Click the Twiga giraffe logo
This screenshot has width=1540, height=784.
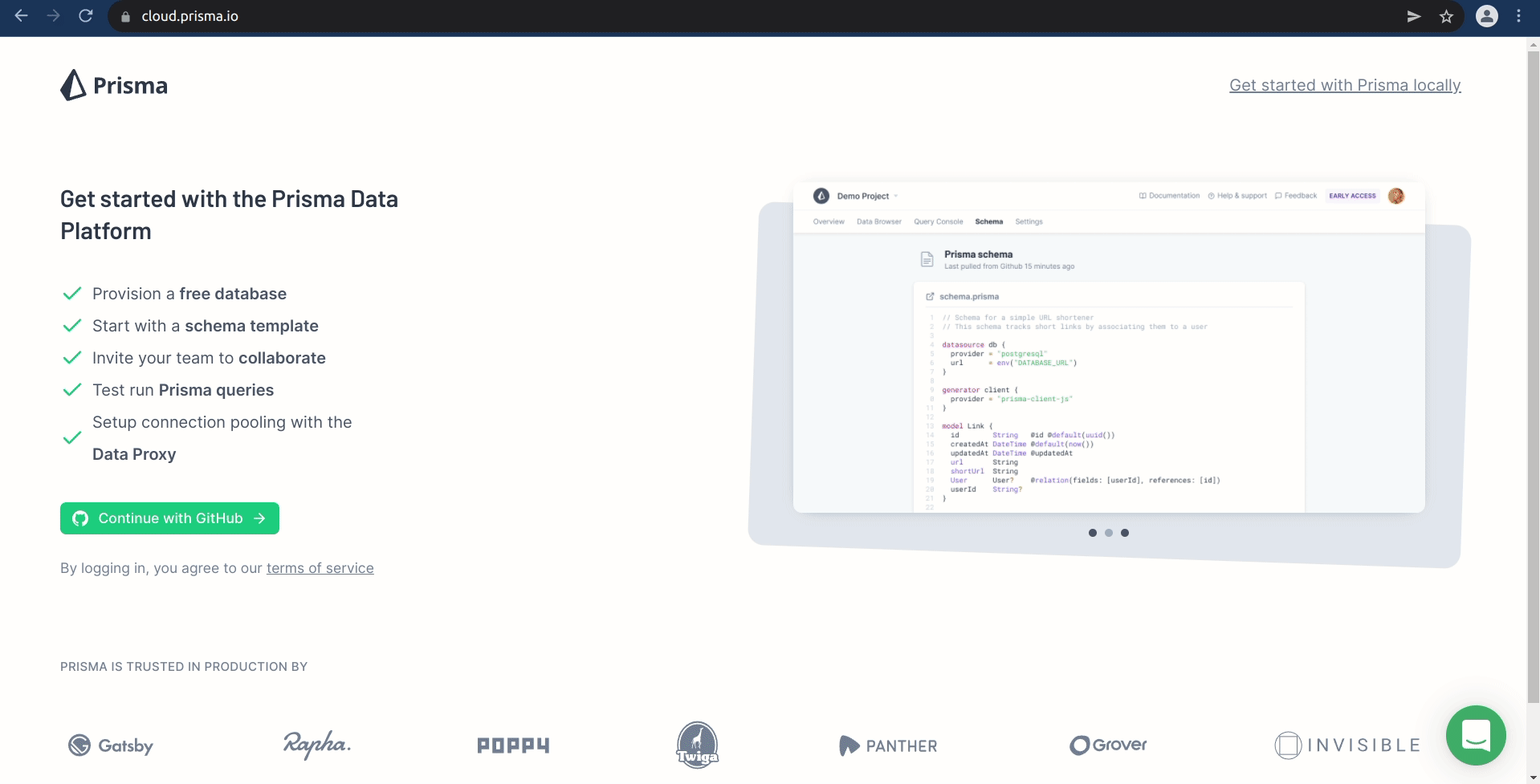click(x=697, y=745)
